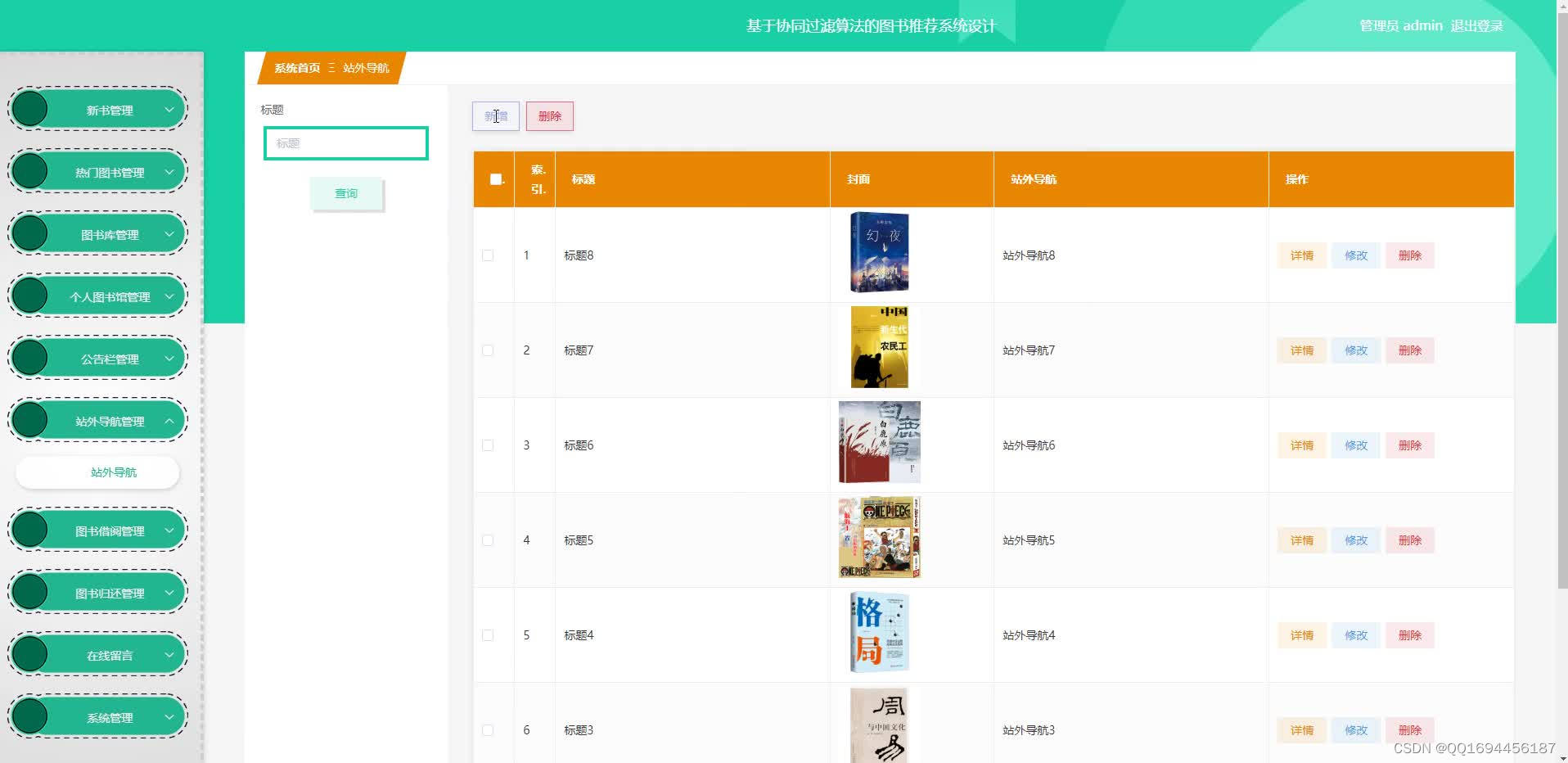Click the 新增 add button
The width and height of the screenshot is (1568, 763).
[496, 116]
